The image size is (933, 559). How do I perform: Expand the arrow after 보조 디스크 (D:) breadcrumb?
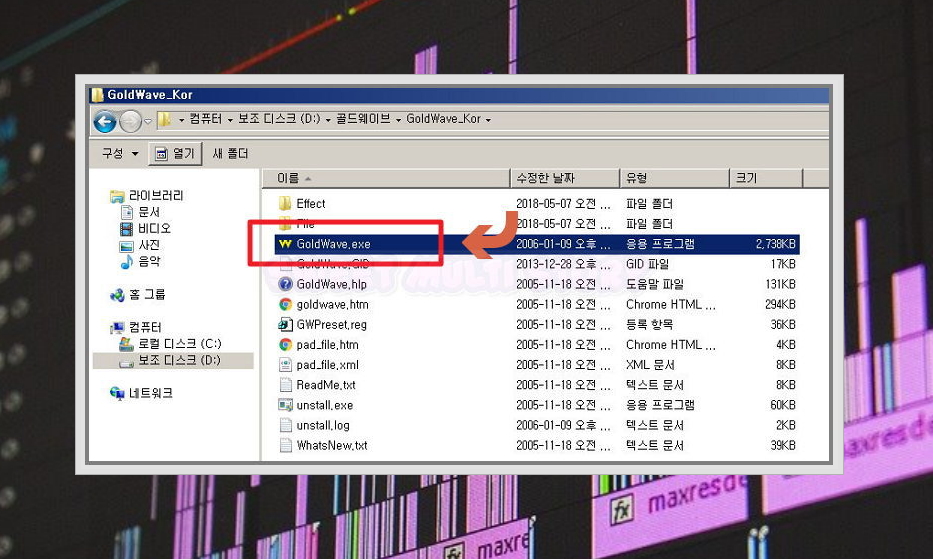(328, 120)
